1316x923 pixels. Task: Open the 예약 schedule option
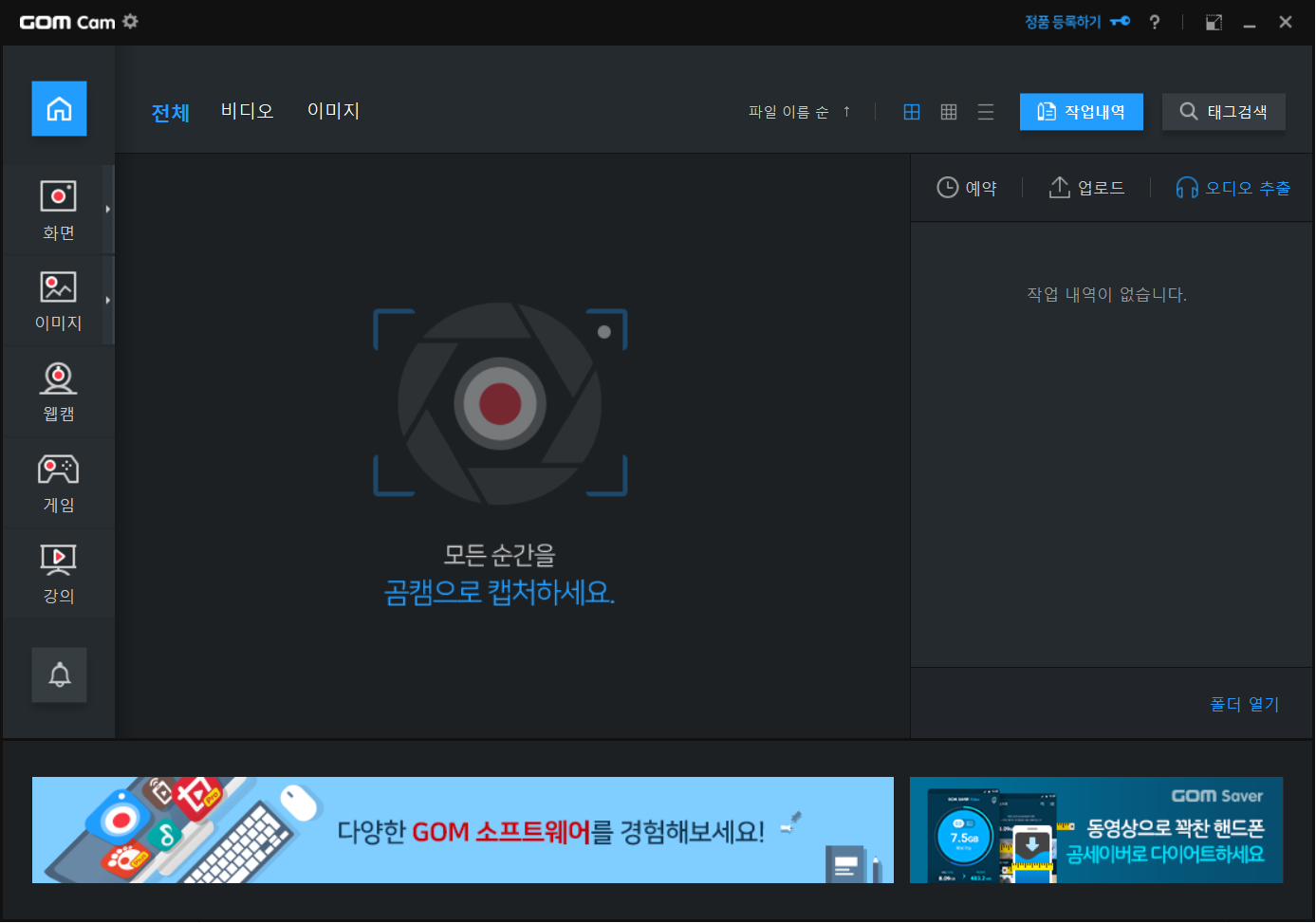tap(967, 188)
